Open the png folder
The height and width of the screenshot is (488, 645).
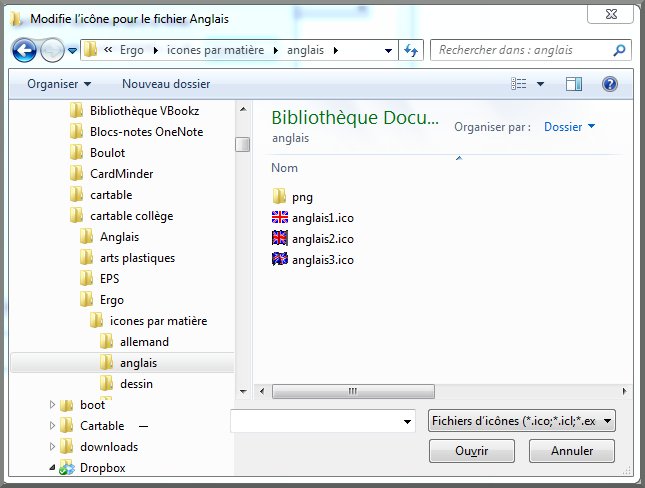(301, 197)
